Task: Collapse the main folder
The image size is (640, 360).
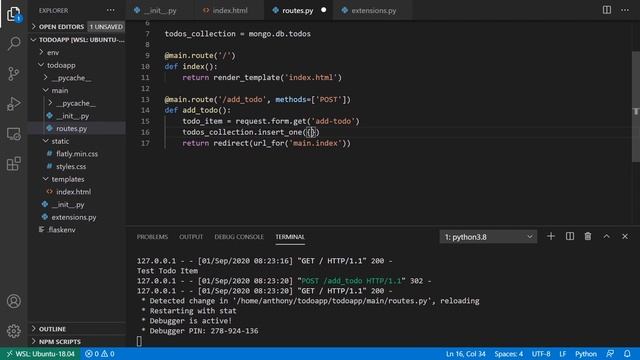Action: [x=77, y=90]
